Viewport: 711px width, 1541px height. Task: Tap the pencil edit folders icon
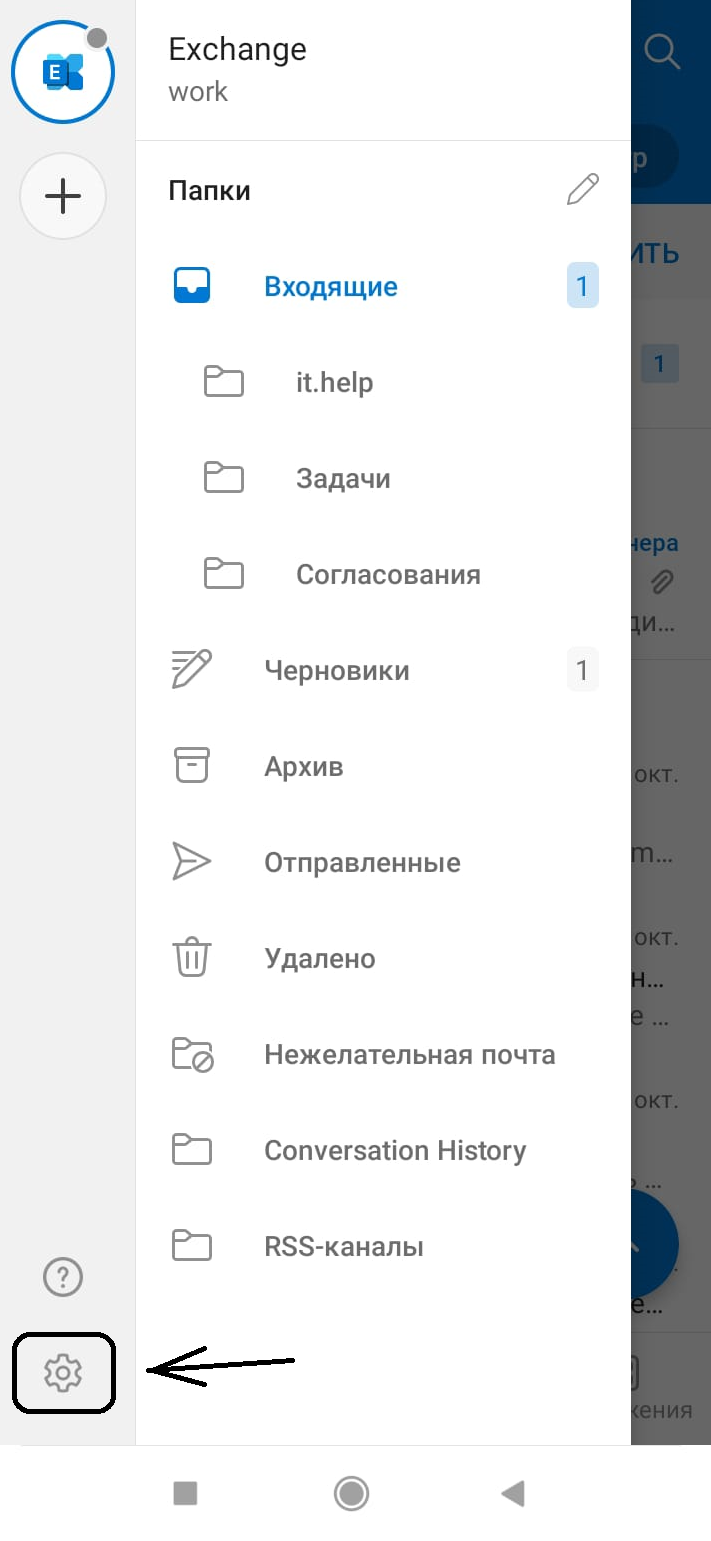[582, 190]
